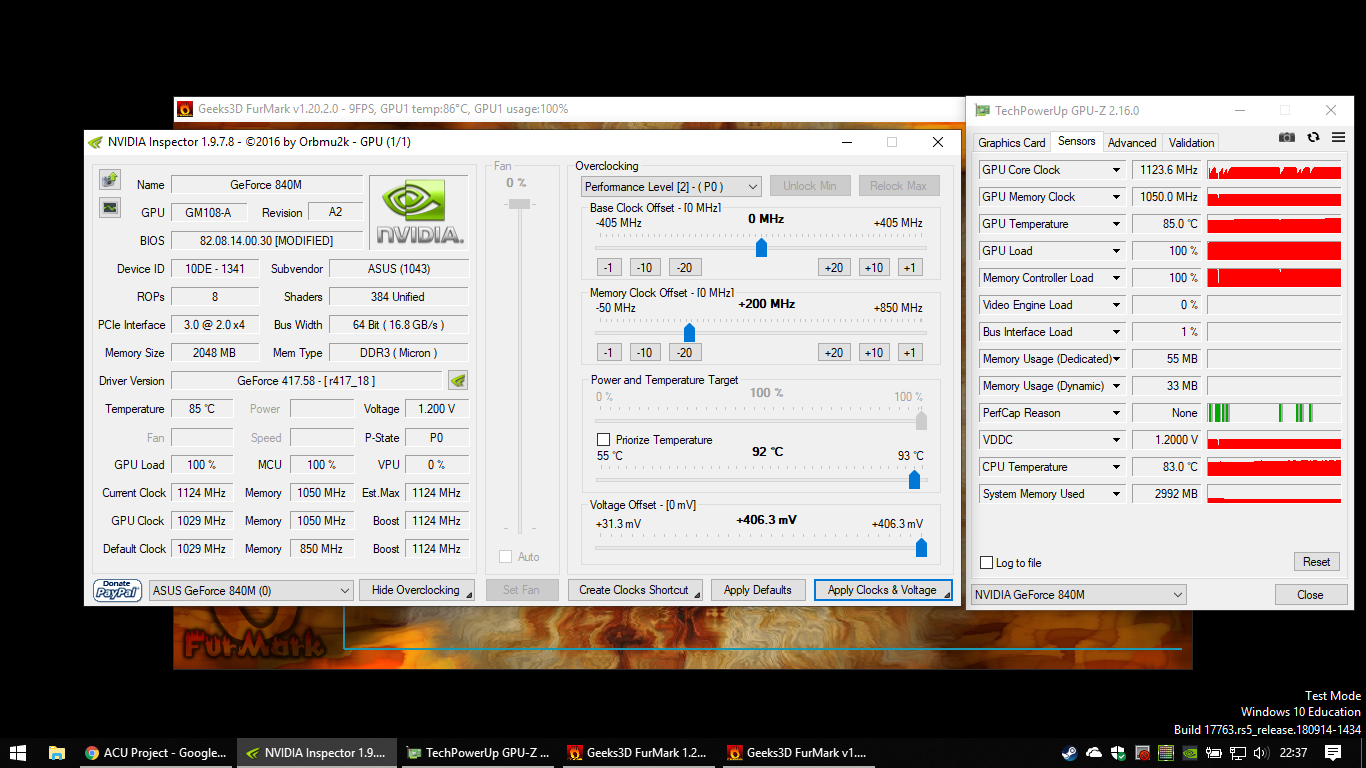Click the GPU-Z title bar app icon
1366x768 pixels.
(x=983, y=111)
